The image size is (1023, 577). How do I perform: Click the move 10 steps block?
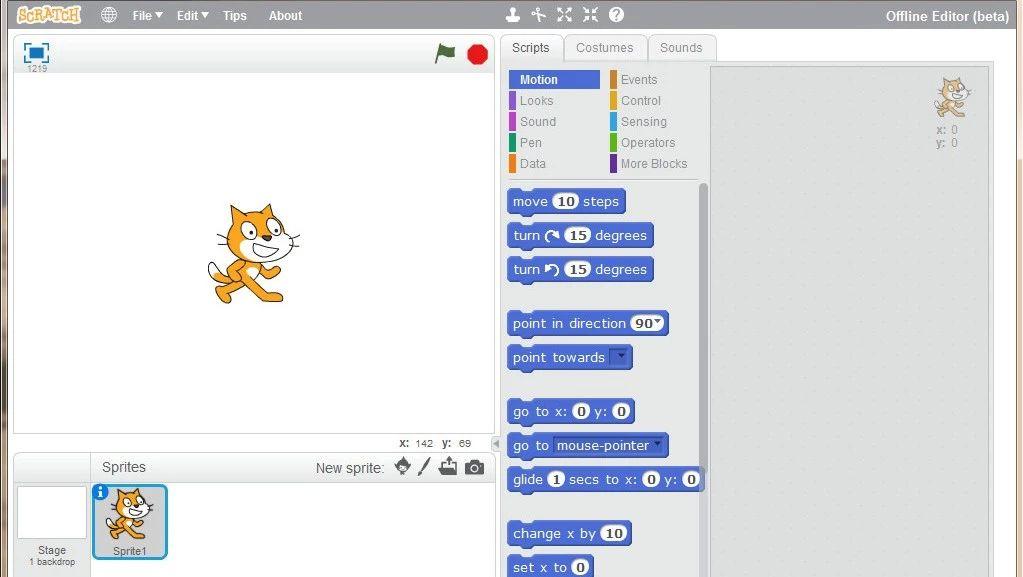tap(566, 202)
